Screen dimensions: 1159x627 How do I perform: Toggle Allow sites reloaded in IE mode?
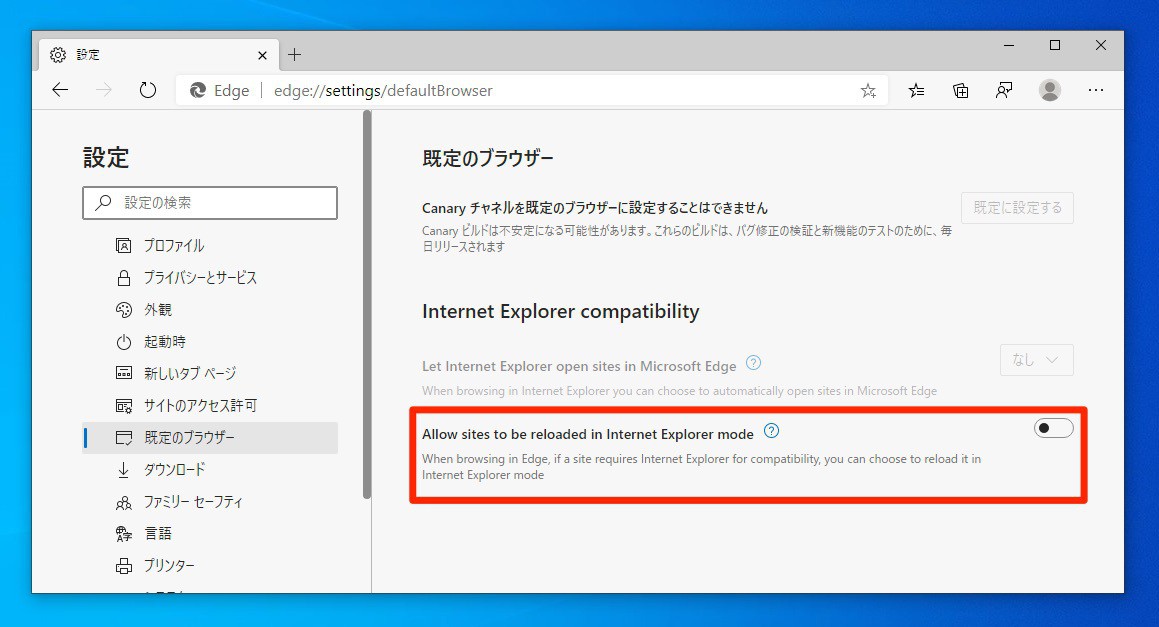coord(1053,428)
